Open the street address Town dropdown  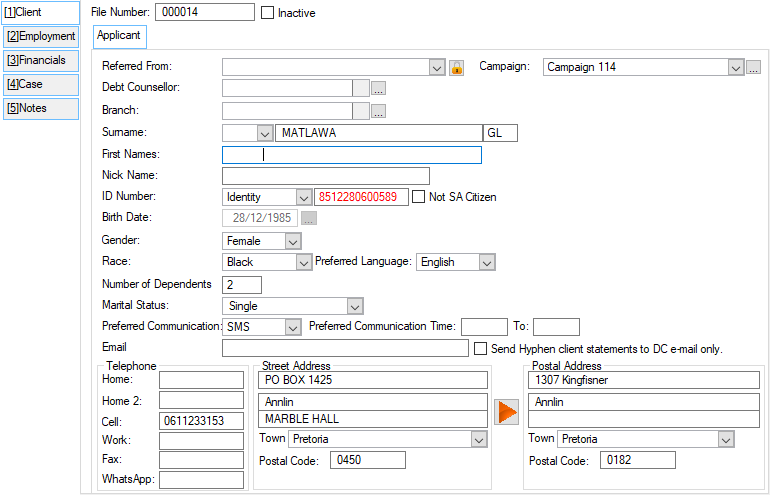(477, 439)
